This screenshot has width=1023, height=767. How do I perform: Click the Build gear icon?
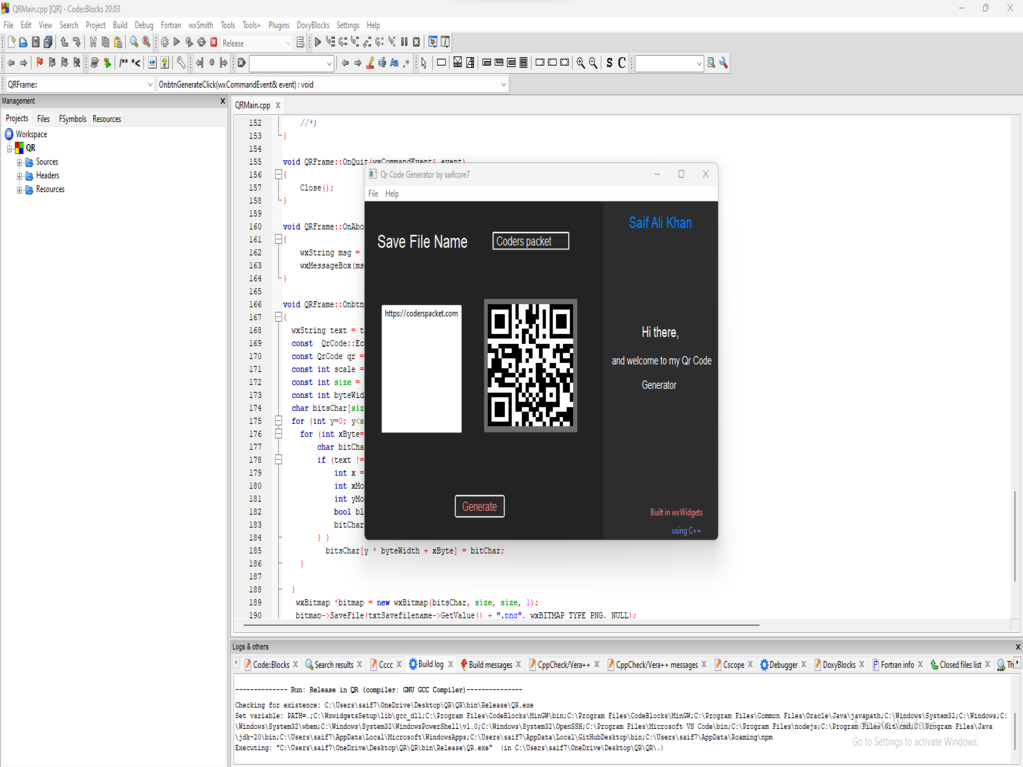[164, 42]
